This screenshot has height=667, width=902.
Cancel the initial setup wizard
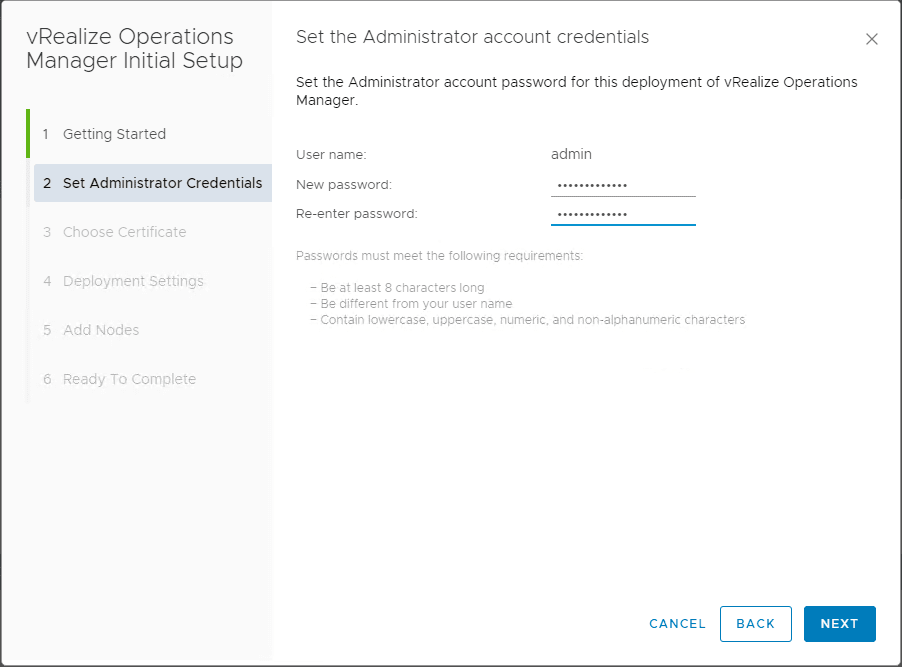[677, 624]
